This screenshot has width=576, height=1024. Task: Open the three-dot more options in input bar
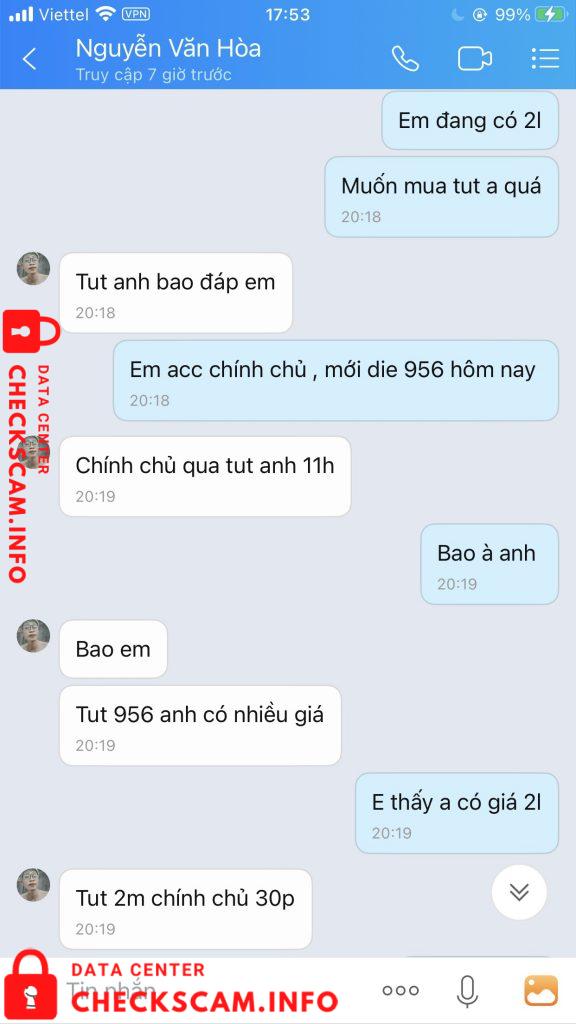[x=400, y=991]
